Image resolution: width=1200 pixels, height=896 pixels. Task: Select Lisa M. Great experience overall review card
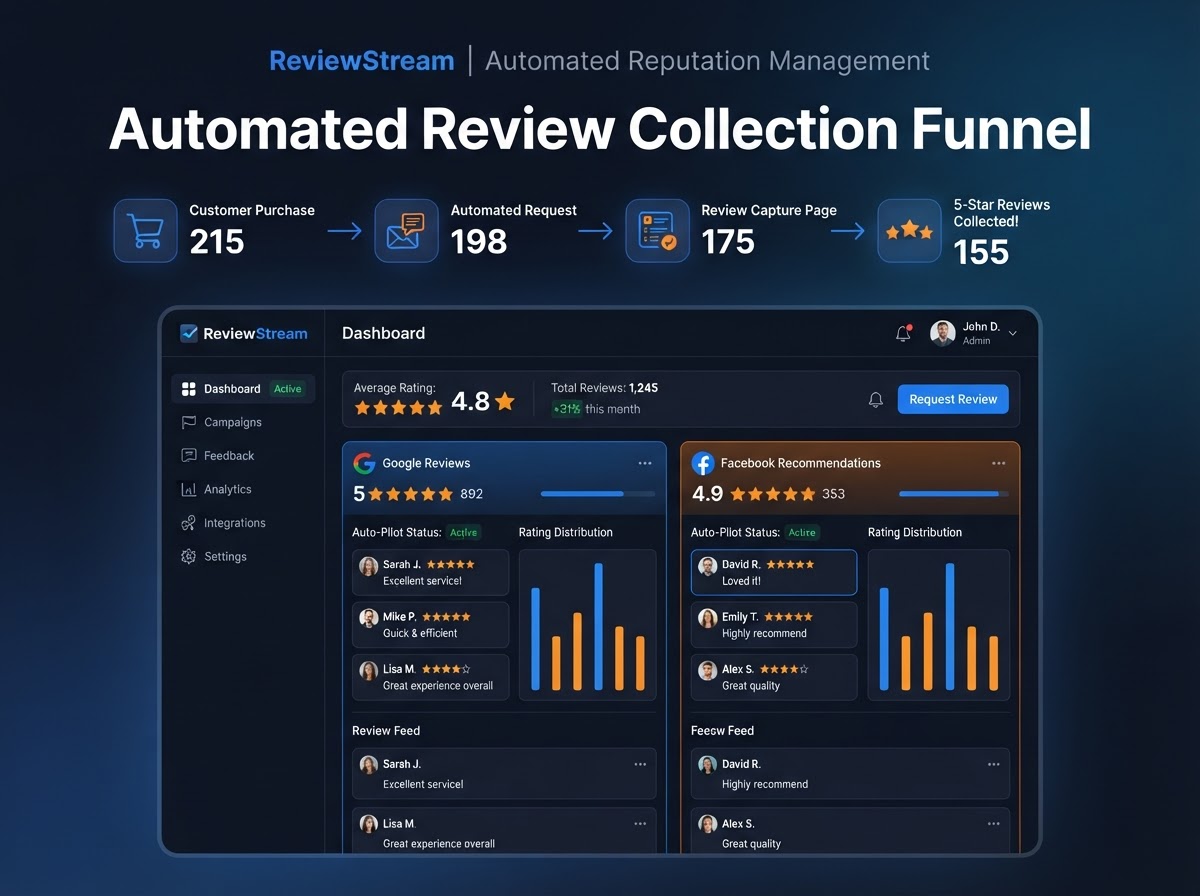pyautogui.click(x=431, y=677)
